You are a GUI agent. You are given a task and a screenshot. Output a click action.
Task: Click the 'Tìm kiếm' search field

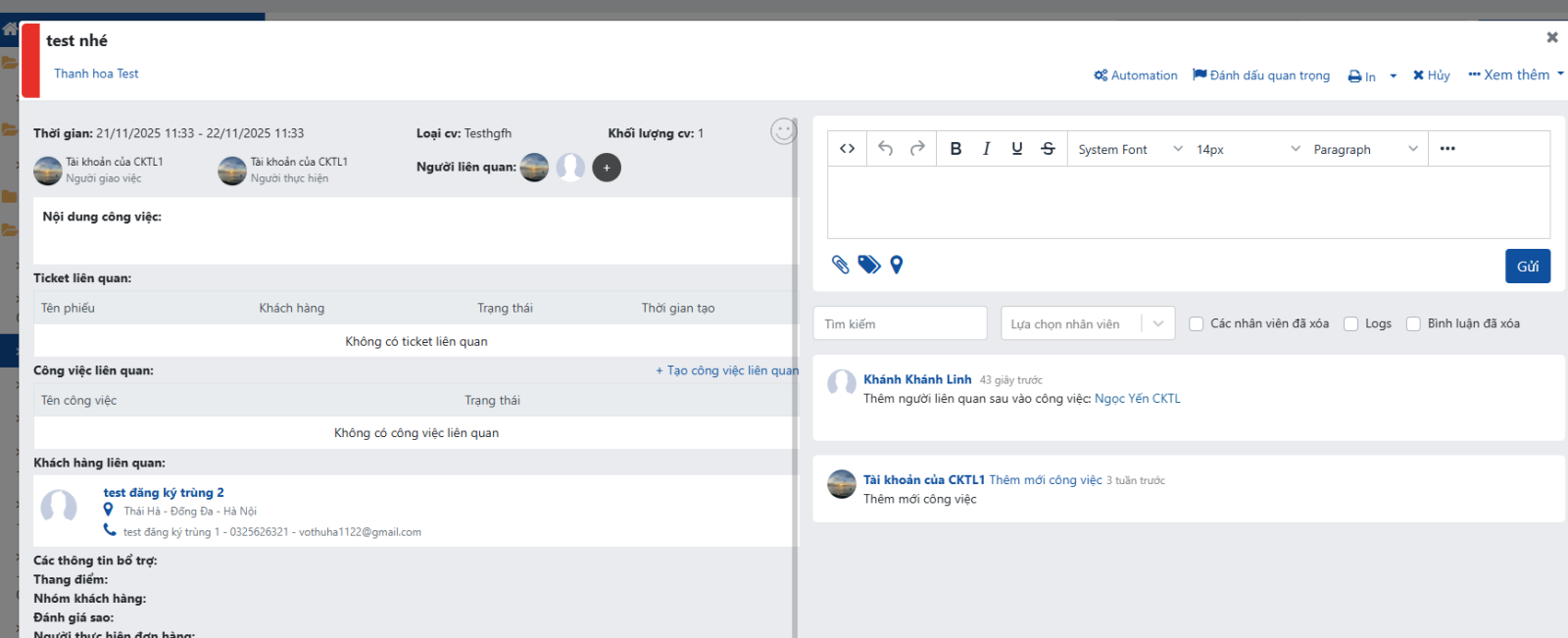tap(900, 324)
